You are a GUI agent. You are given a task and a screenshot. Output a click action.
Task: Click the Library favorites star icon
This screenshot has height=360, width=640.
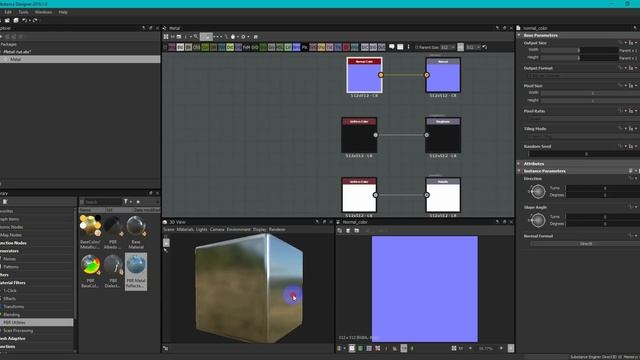pyautogui.click(x=138, y=202)
